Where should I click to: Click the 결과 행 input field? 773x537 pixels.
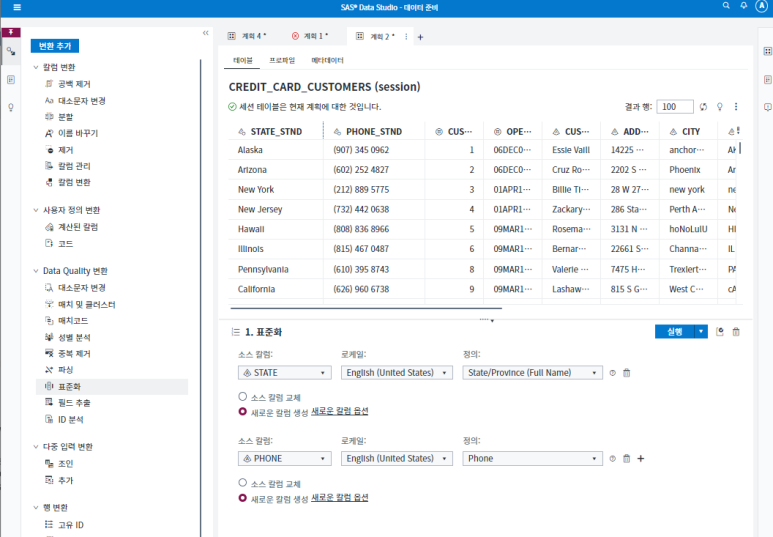[675, 107]
